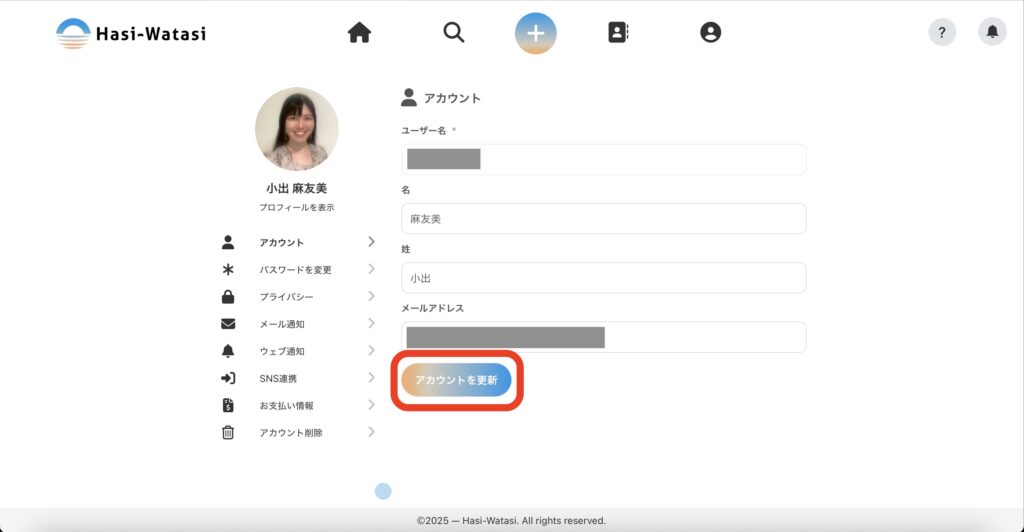Focus the 姓 field containing 小出

point(603,278)
